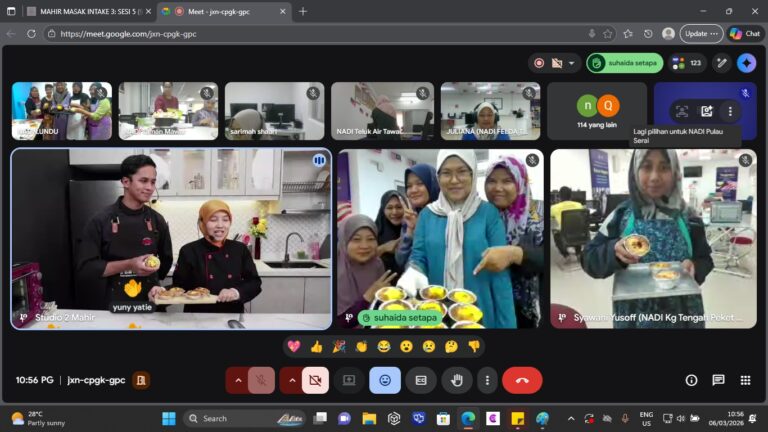Switch to the MAHIR MASAK INTAKE 3 tab

pos(84,11)
